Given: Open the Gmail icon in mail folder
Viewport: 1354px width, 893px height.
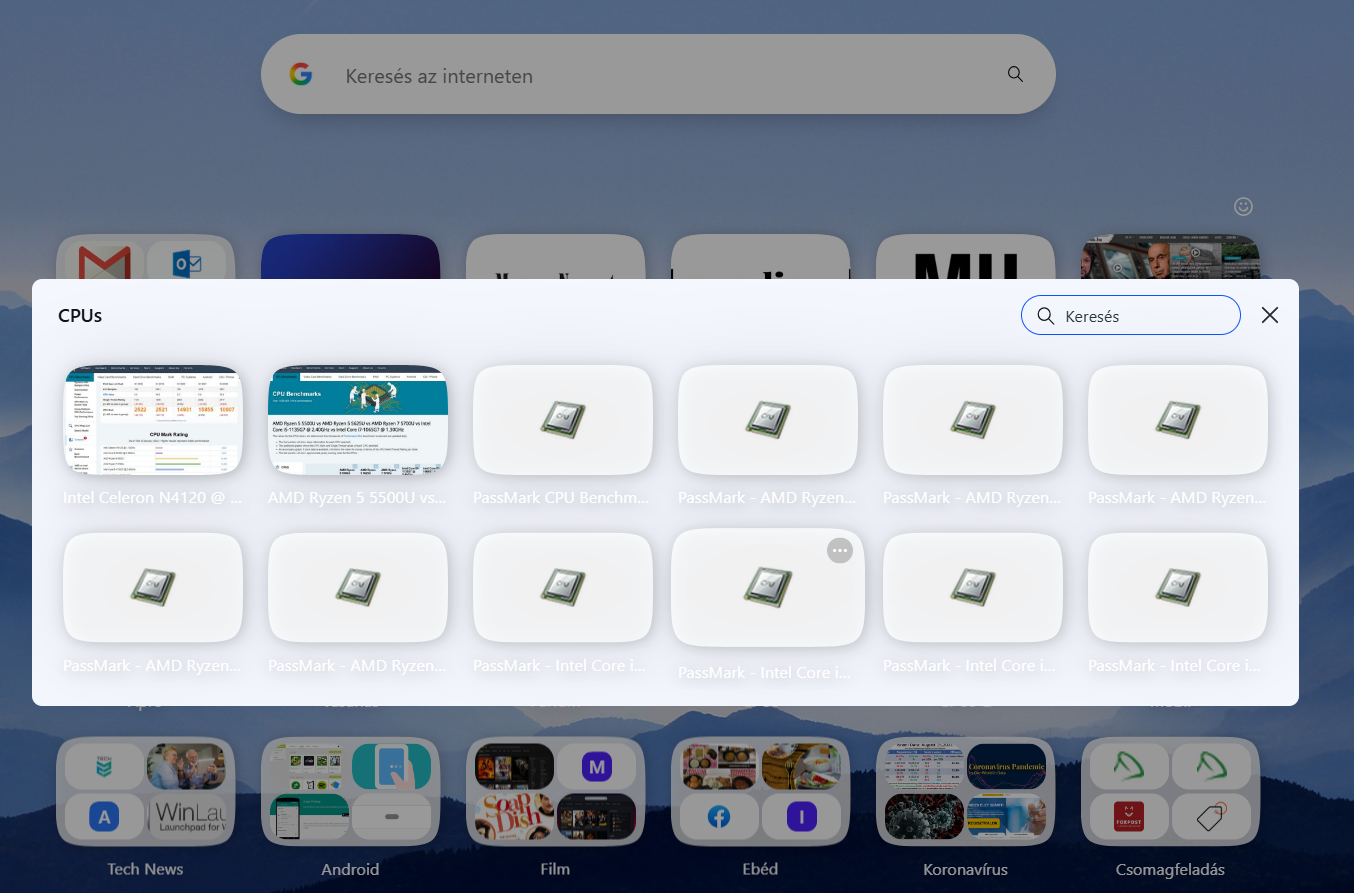Looking at the screenshot, I should tap(104, 262).
